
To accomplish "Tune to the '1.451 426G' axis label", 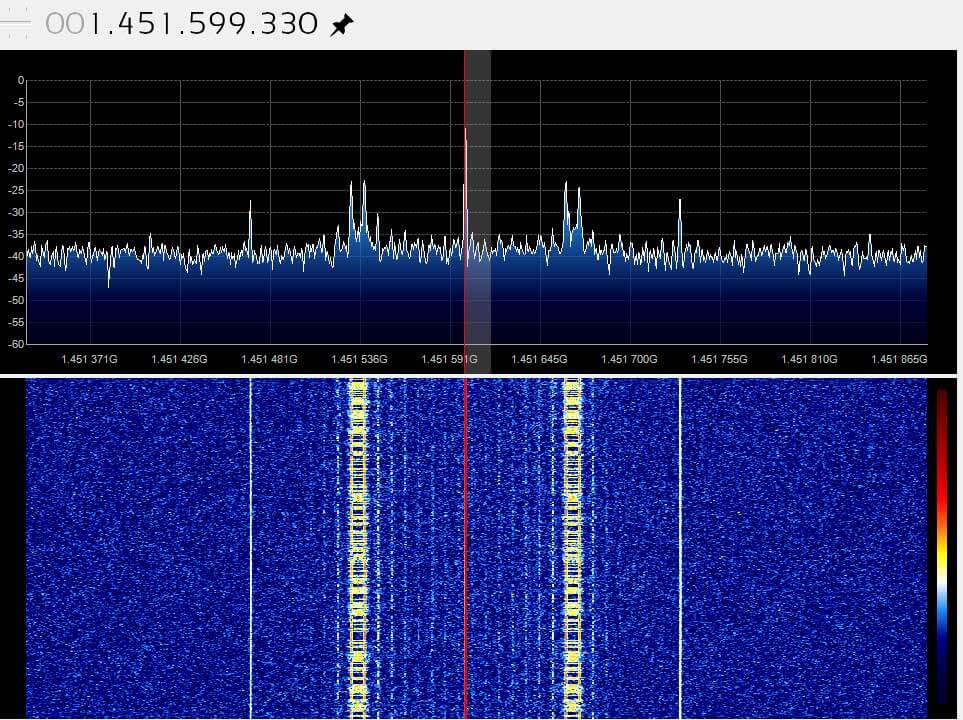I will [x=179, y=359].
